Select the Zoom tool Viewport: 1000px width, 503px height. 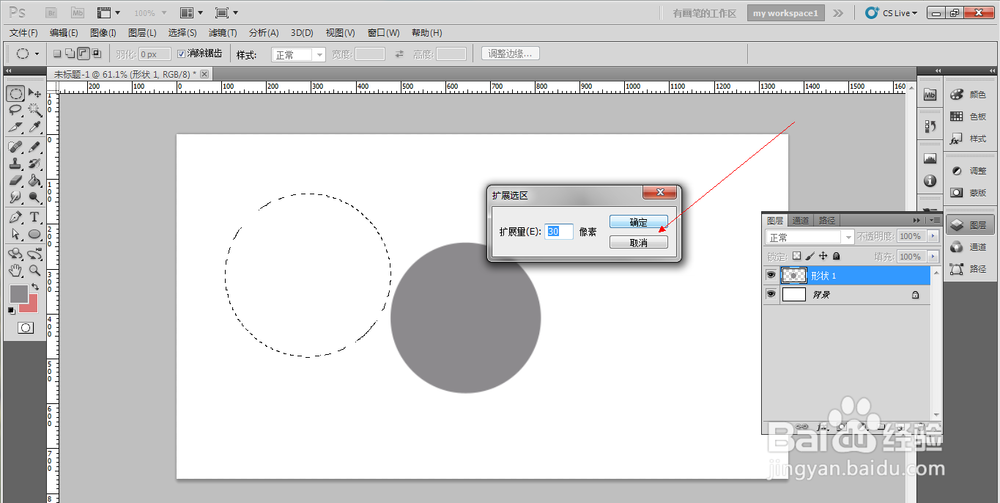[x=34, y=270]
